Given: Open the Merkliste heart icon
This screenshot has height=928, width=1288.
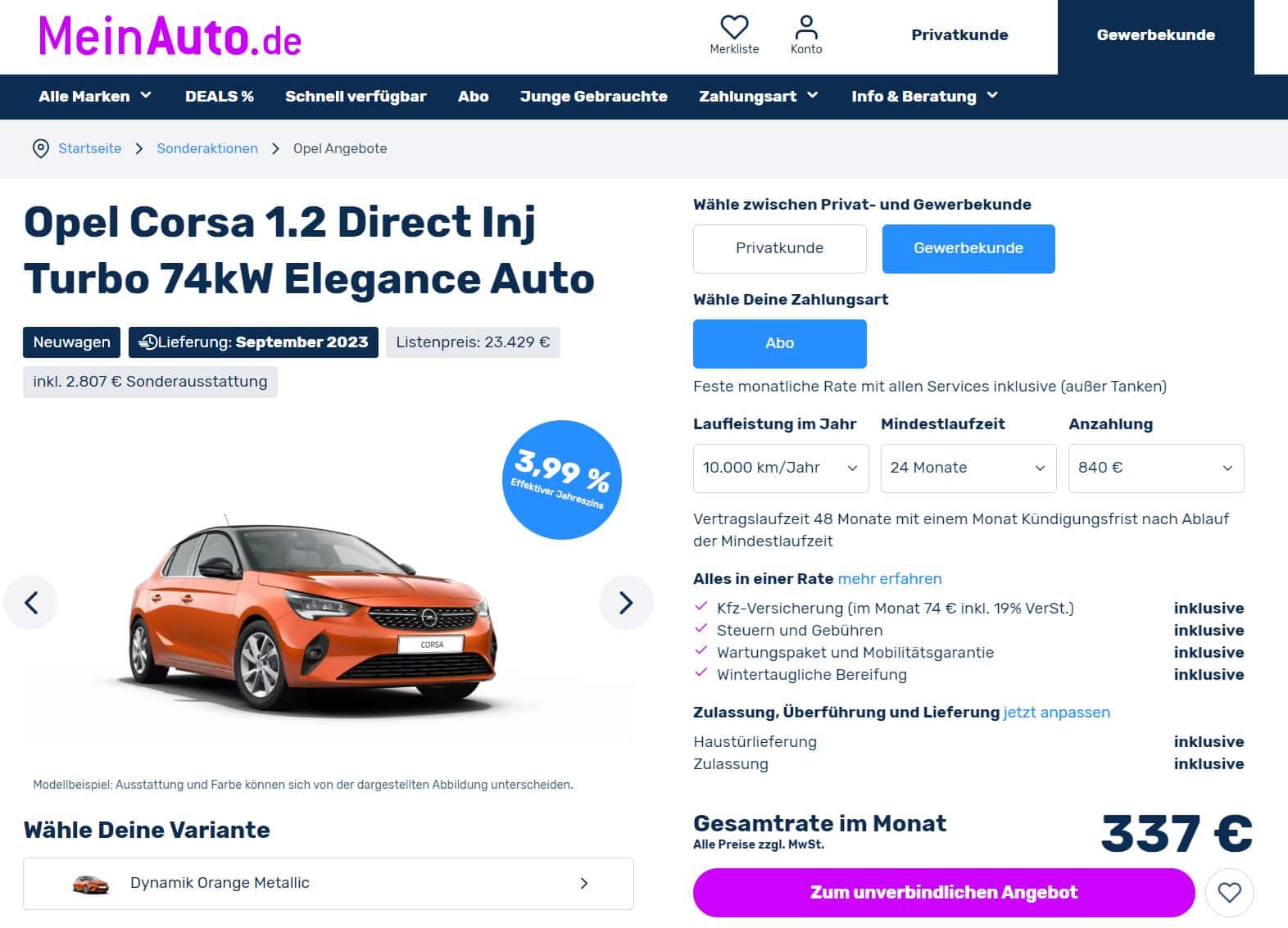Looking at the screenshot, I should tap(734, 27).
